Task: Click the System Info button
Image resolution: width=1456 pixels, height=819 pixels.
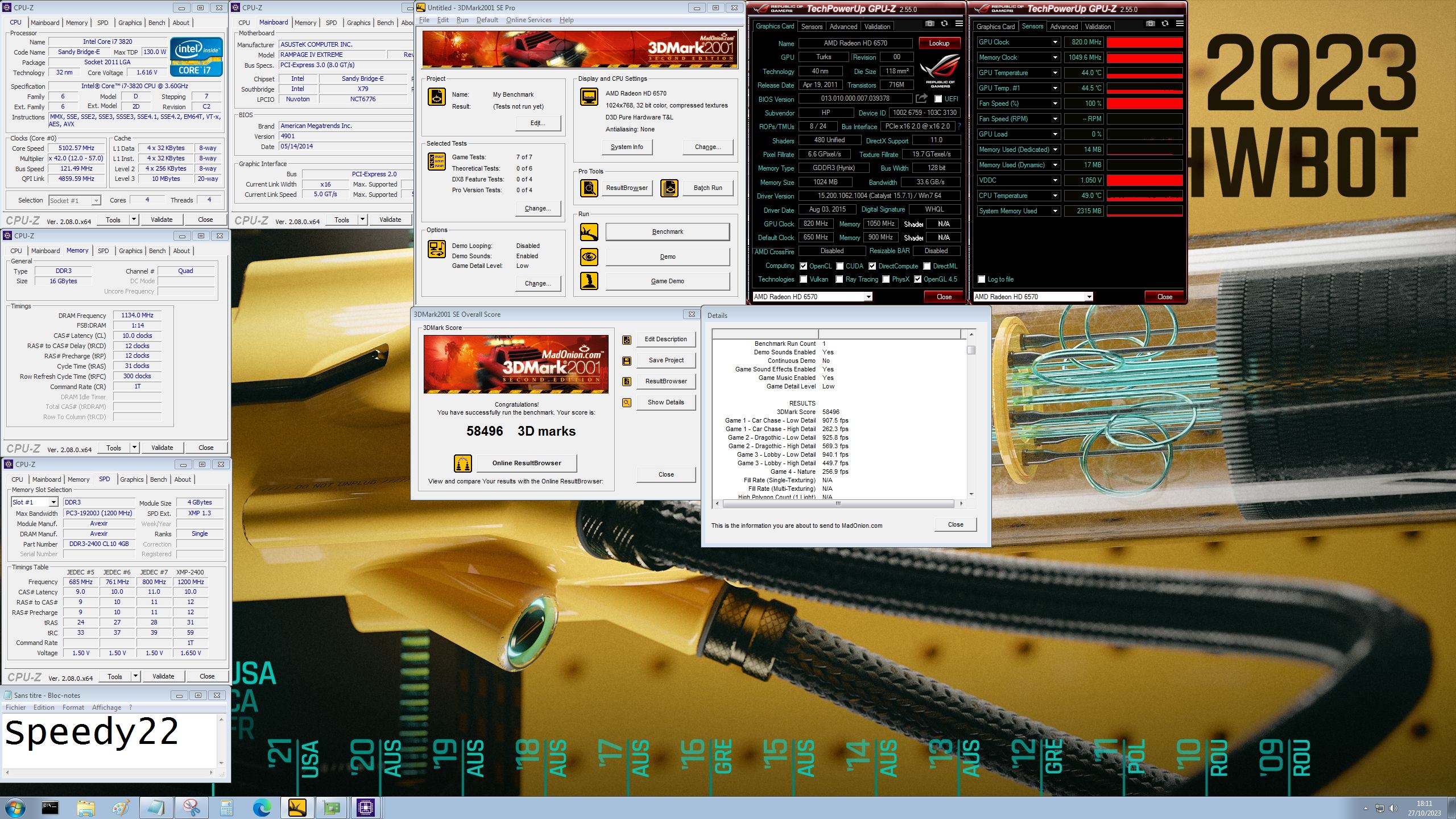Action: click(x=627, y=147)
